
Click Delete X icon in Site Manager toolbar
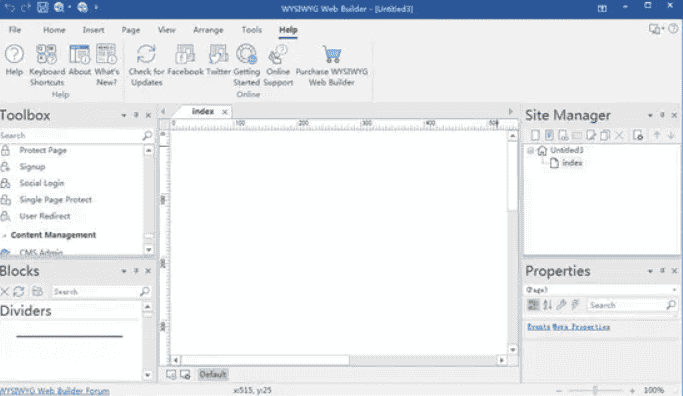[x=619, y=135]
